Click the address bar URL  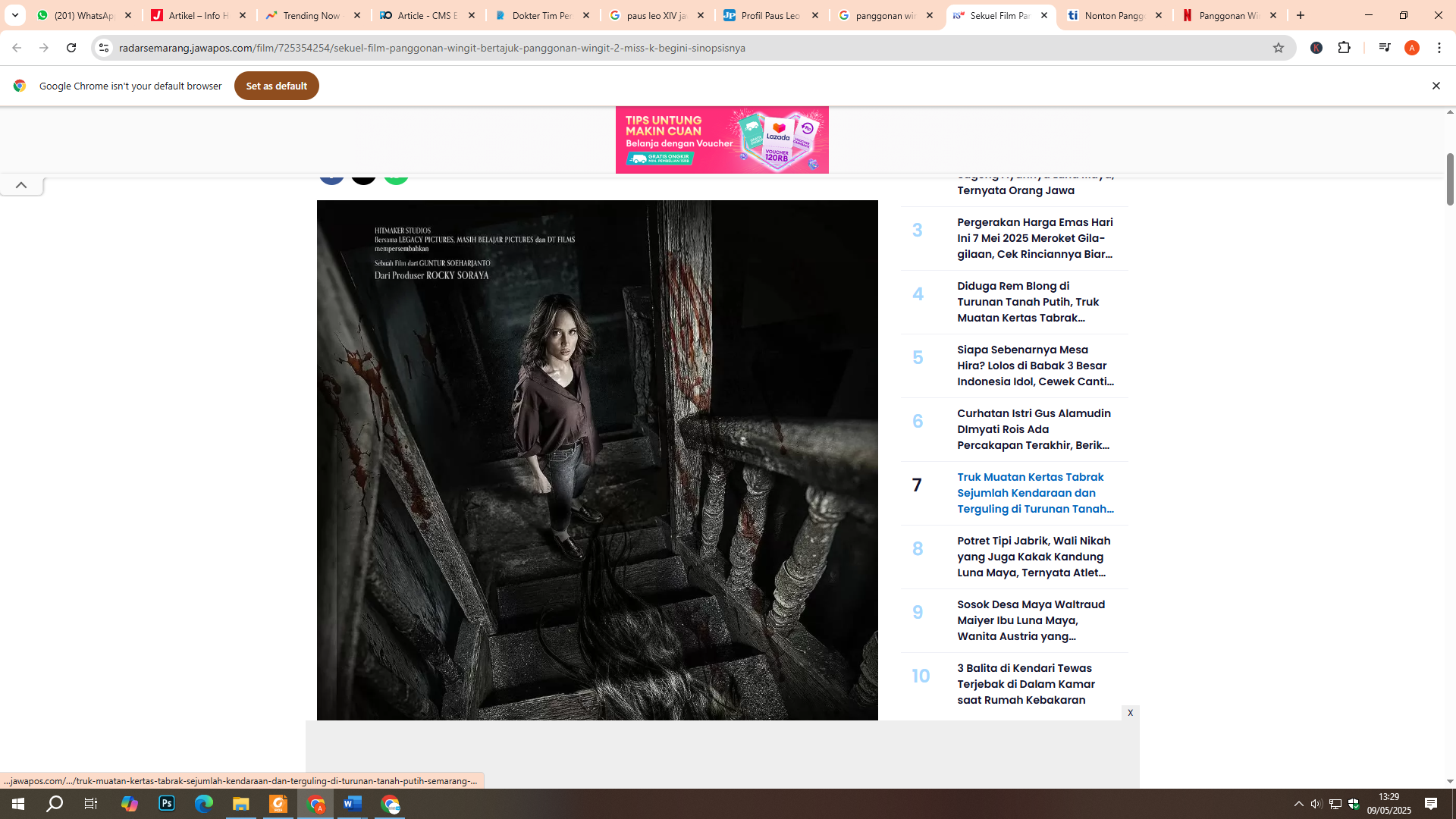tap(432, 48)
